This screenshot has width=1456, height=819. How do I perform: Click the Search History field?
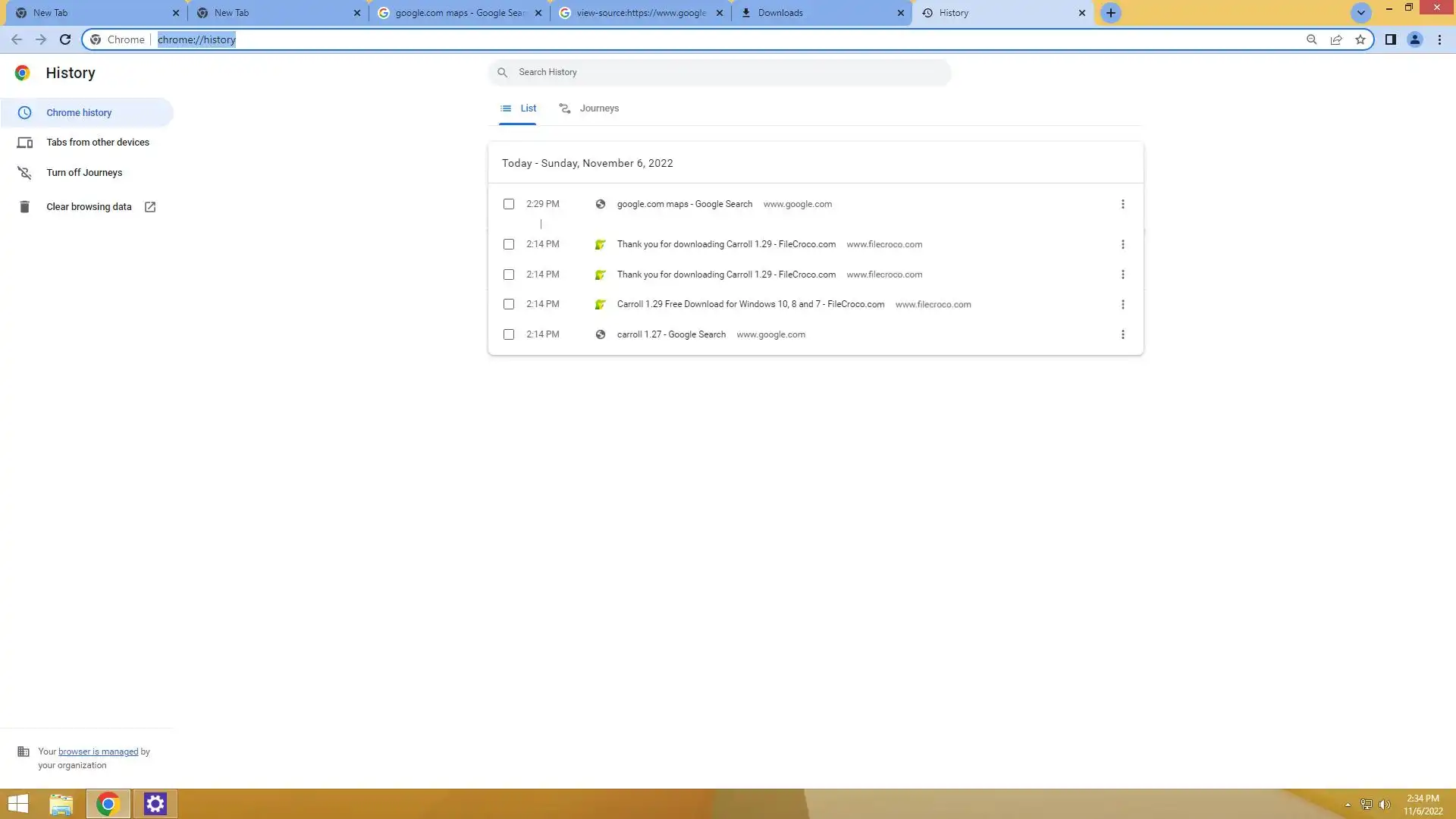(x=720, y=72)
